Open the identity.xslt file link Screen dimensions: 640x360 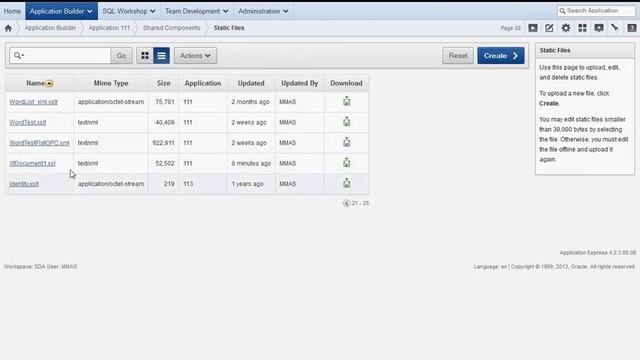tap(24, 184)
